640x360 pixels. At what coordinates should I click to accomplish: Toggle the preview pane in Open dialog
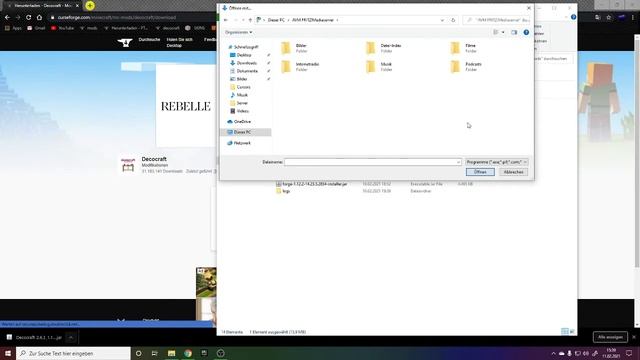(x=514, y=32)
